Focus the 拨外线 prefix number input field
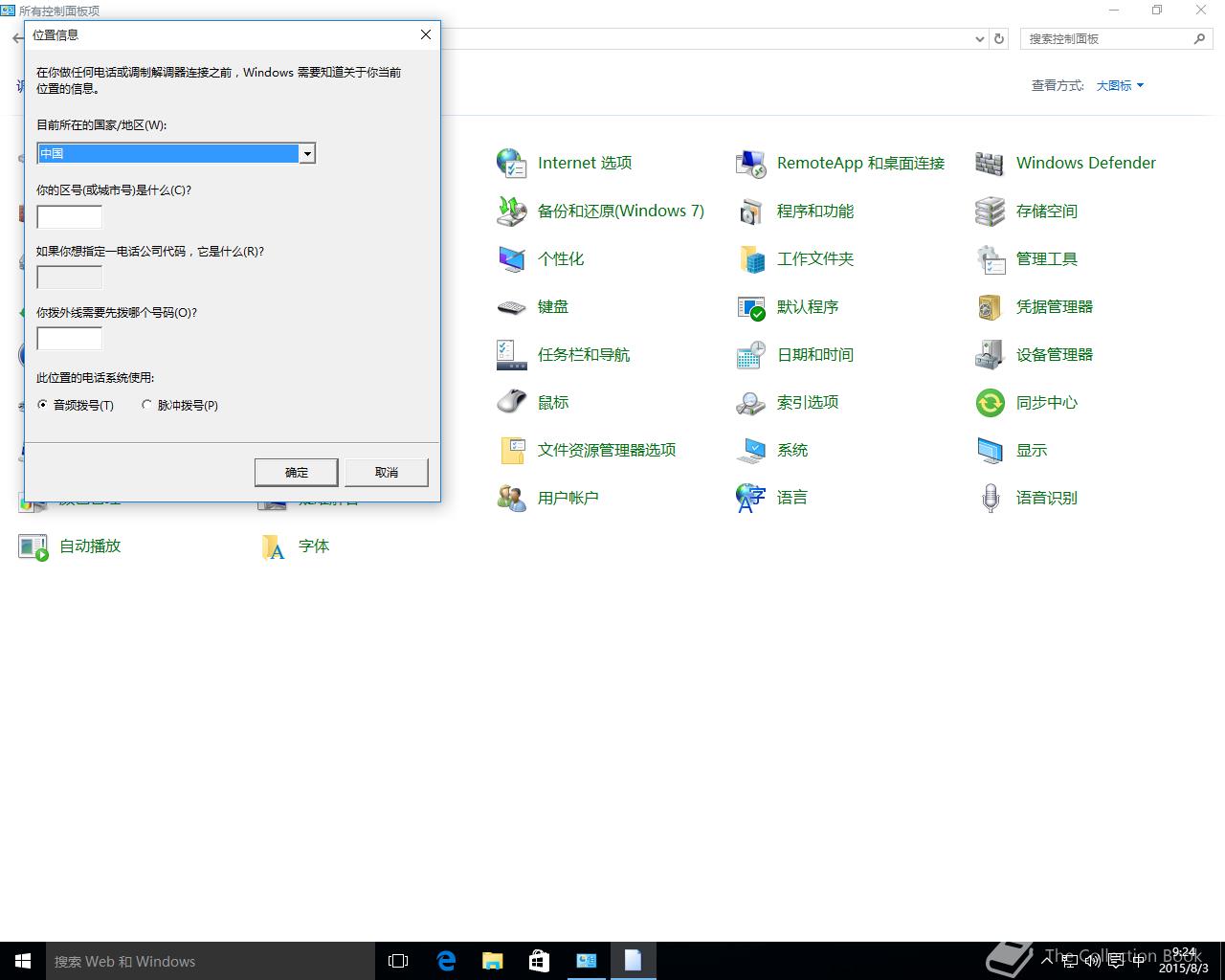The height and width of the screenshot is (980, 1225). coord(69,339)
